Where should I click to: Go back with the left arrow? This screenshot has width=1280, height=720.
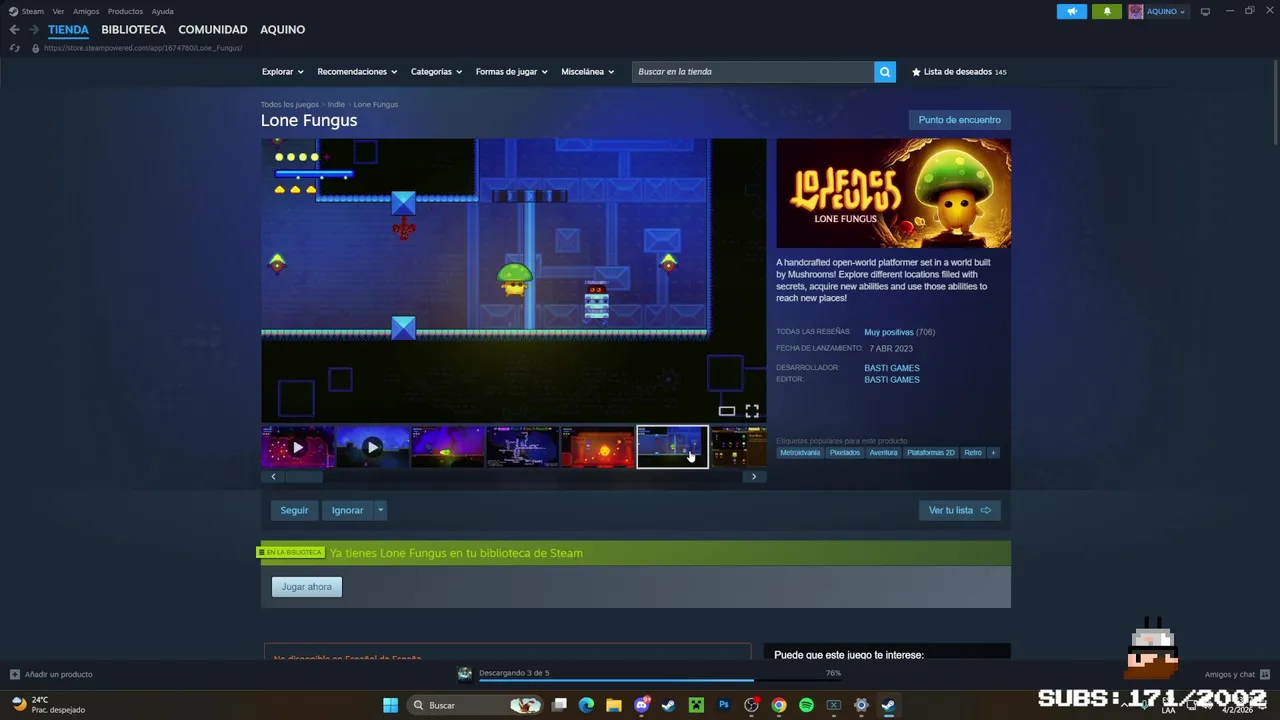14,30
